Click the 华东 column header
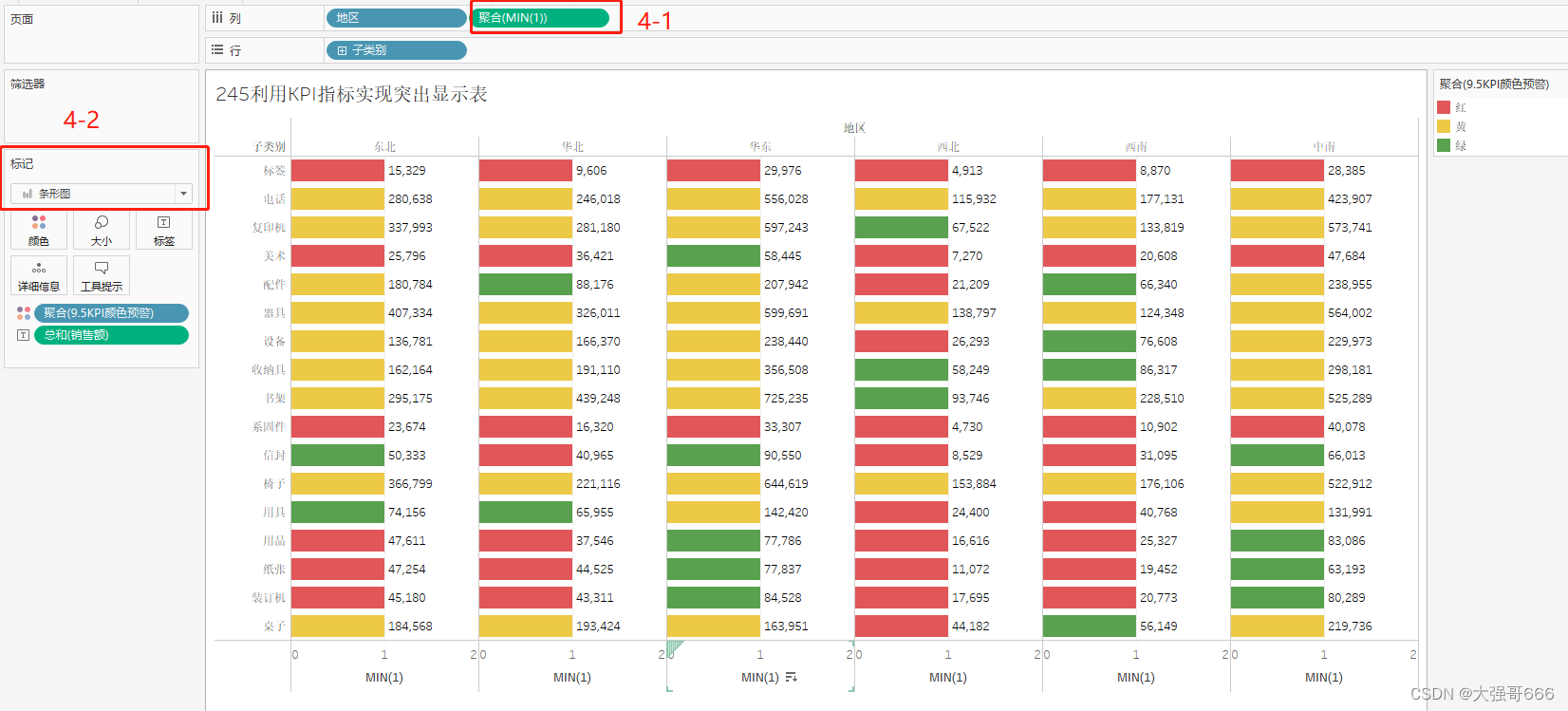The image size is (1568, 711). point(760,146)
